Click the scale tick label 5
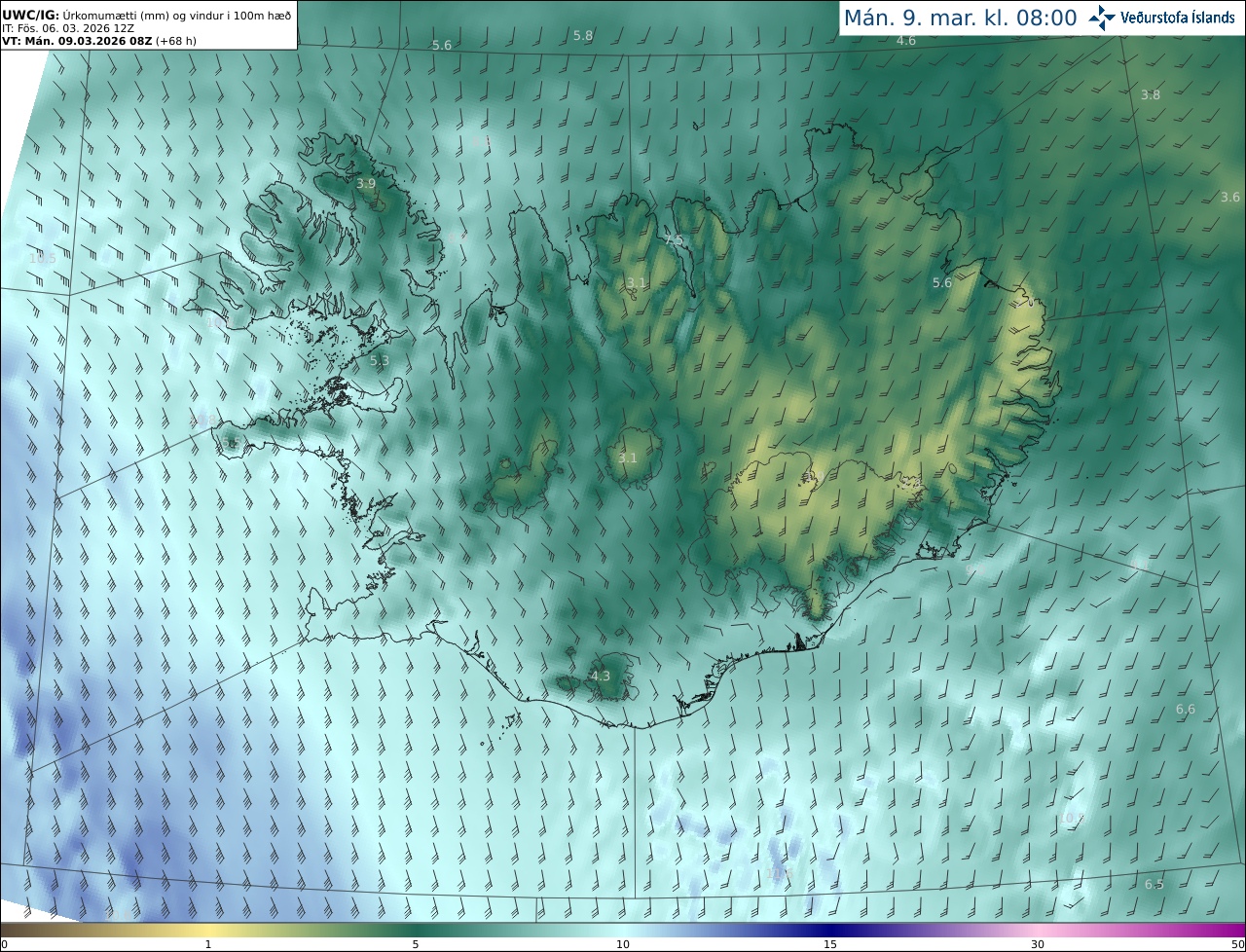The height and width of the screenshot is (952, 1246). point(416,944)
